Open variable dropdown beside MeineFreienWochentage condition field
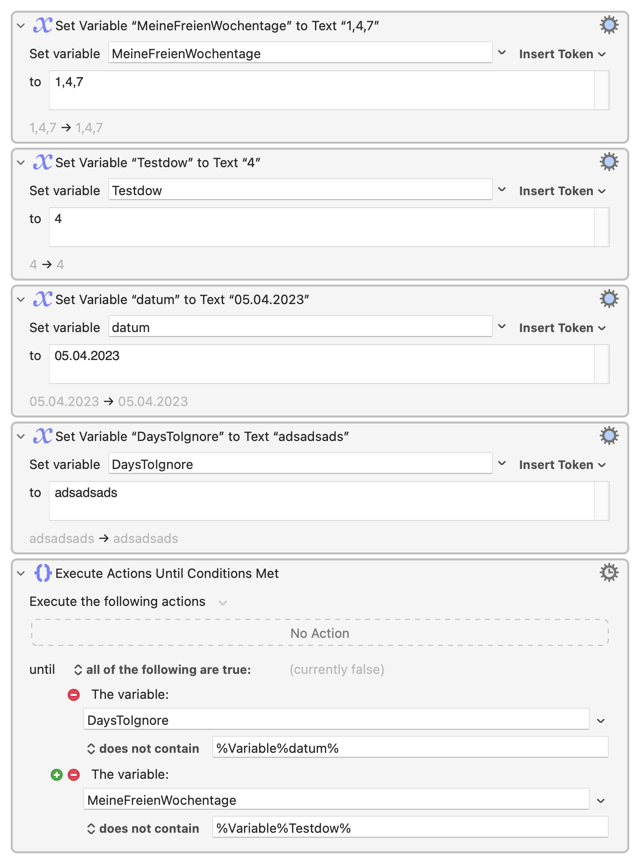 pos(601,801)
